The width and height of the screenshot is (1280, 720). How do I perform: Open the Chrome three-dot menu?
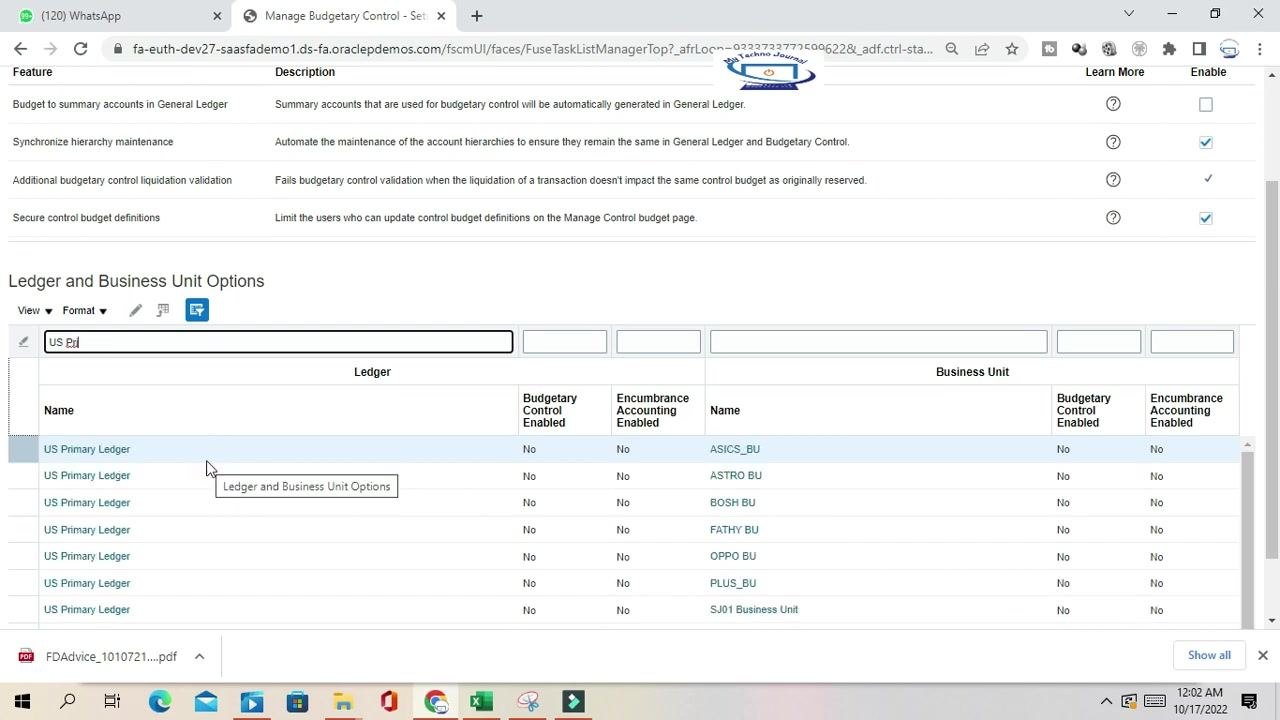1259,48
